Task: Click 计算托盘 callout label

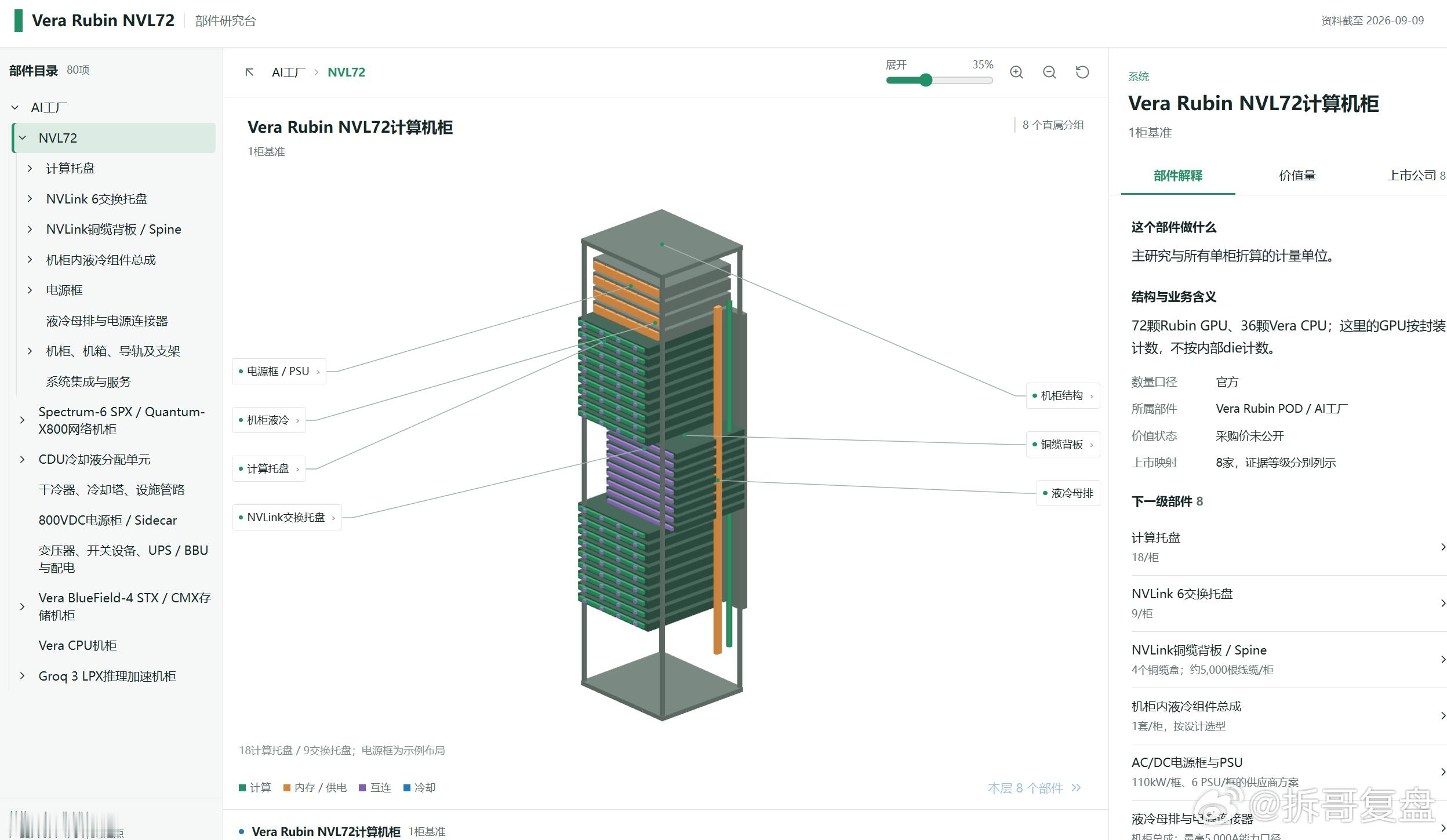Action: tap(268, 469)
